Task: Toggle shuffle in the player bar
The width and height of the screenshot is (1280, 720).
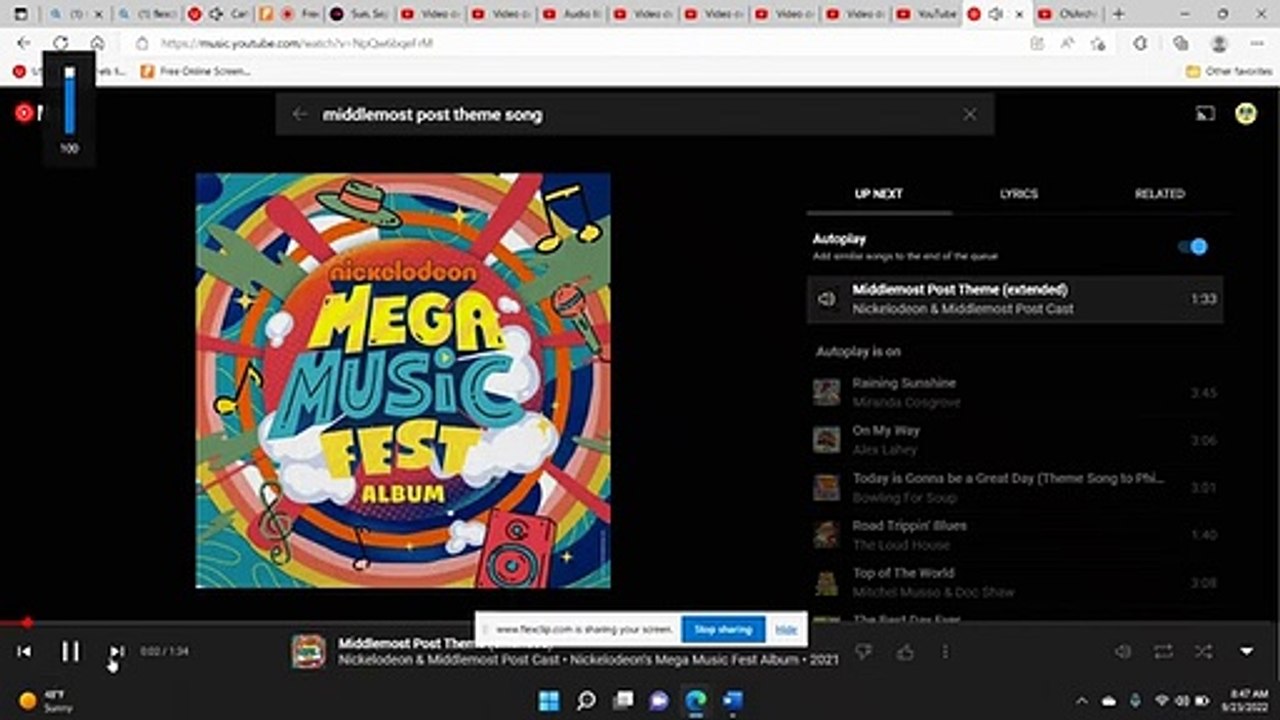Action: tap(1203, 652)
